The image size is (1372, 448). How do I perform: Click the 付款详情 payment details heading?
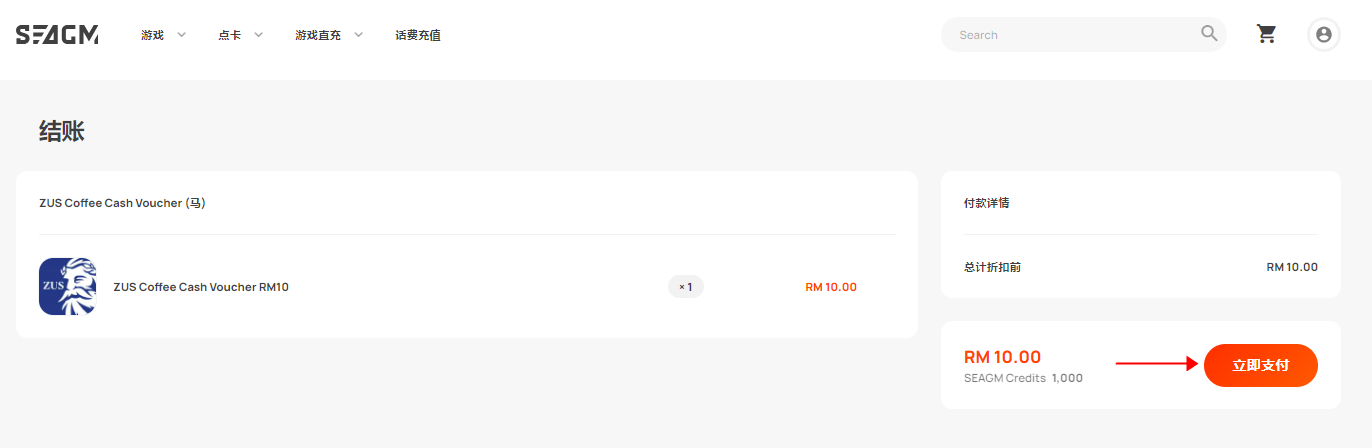coord(986,203)
